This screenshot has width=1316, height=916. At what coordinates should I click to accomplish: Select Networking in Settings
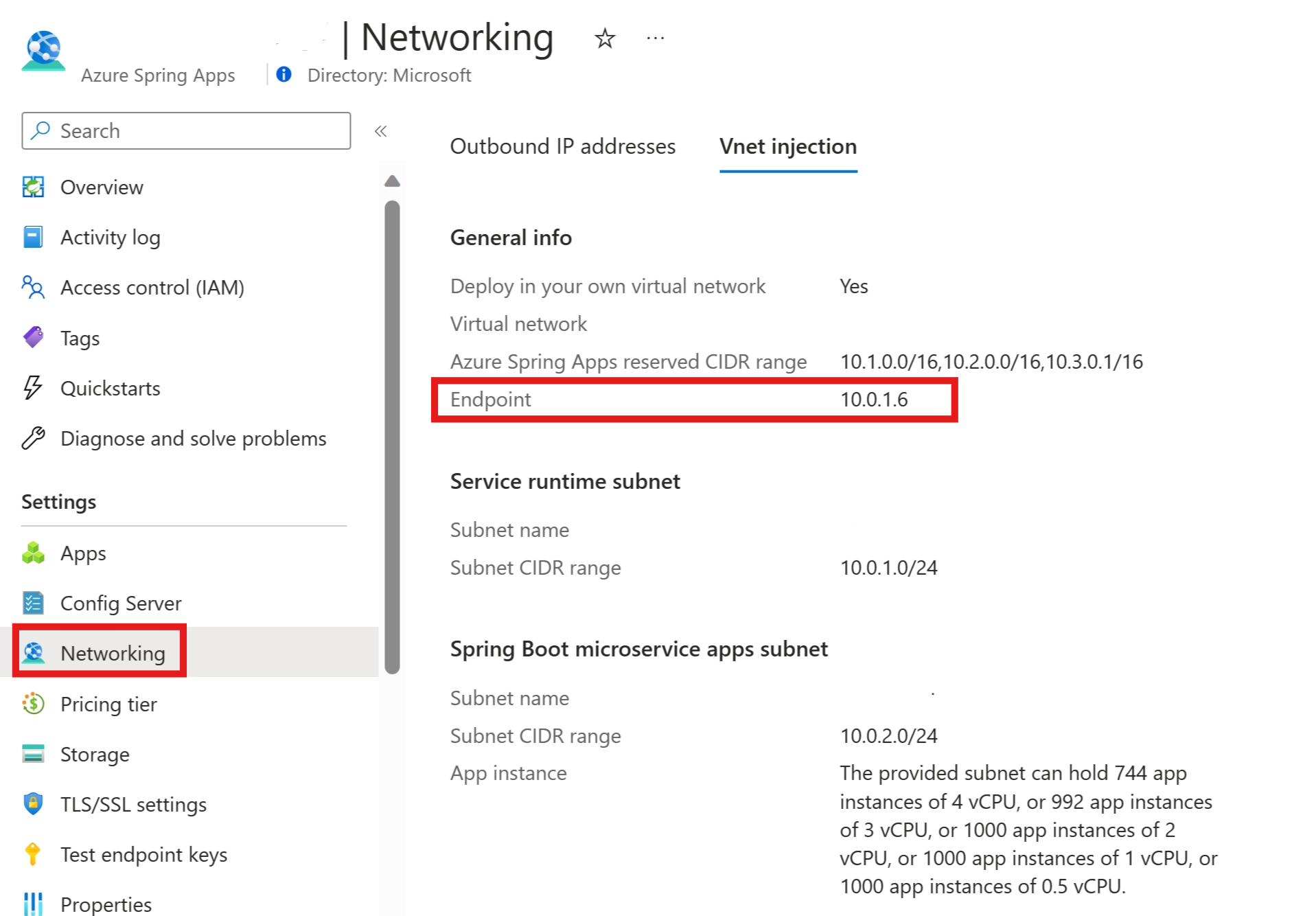pos(113,653)
